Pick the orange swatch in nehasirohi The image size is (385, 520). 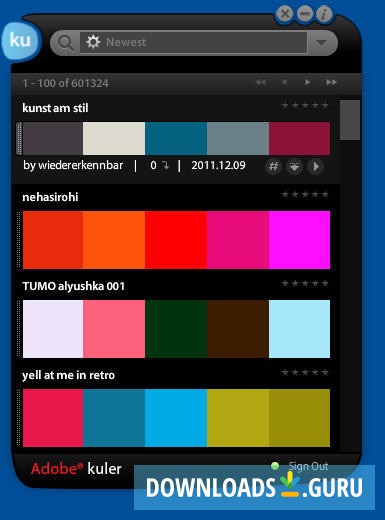pyautogui.click(x=114, y=240)
